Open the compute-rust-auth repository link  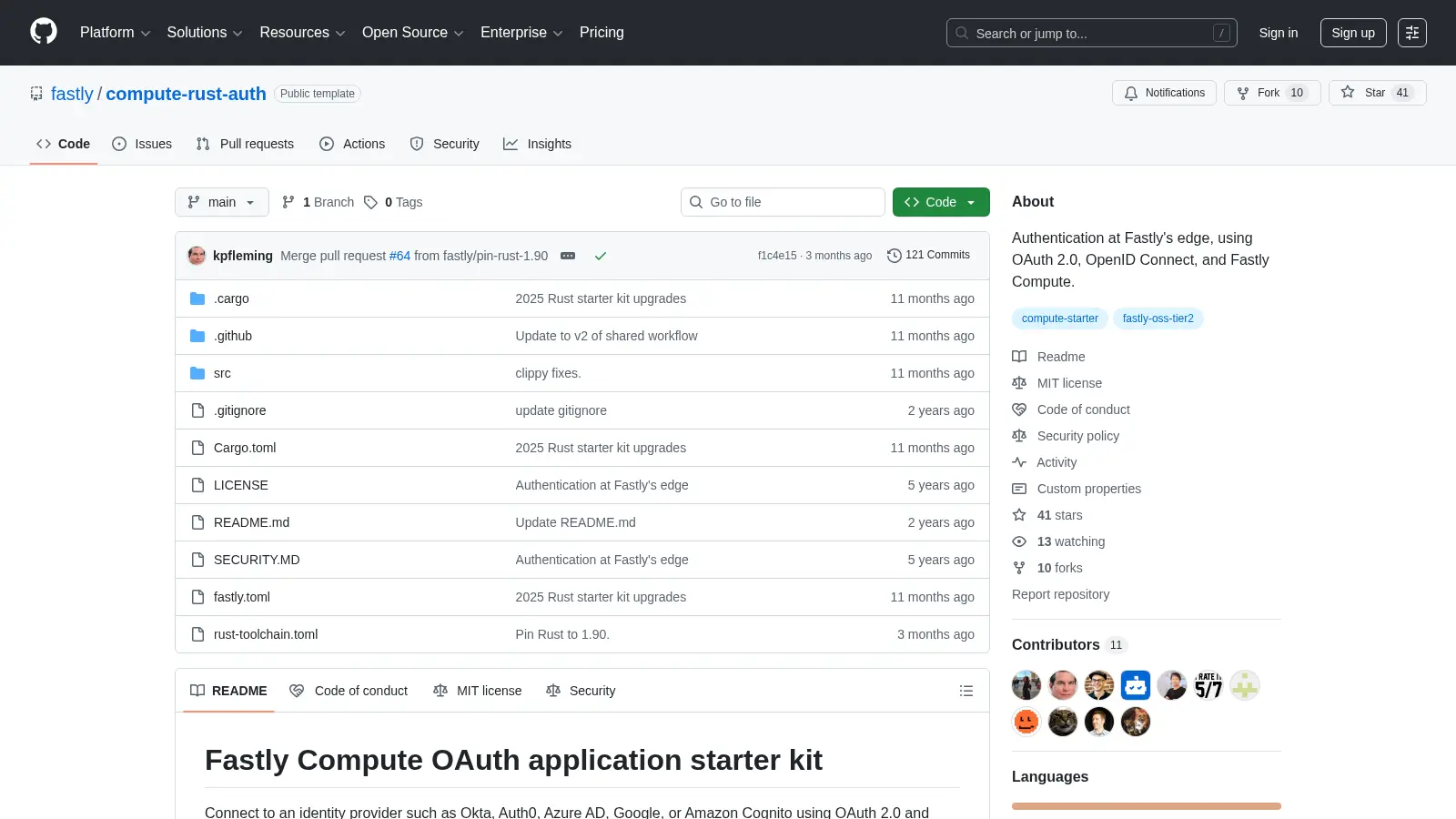[x=186, y=94]
